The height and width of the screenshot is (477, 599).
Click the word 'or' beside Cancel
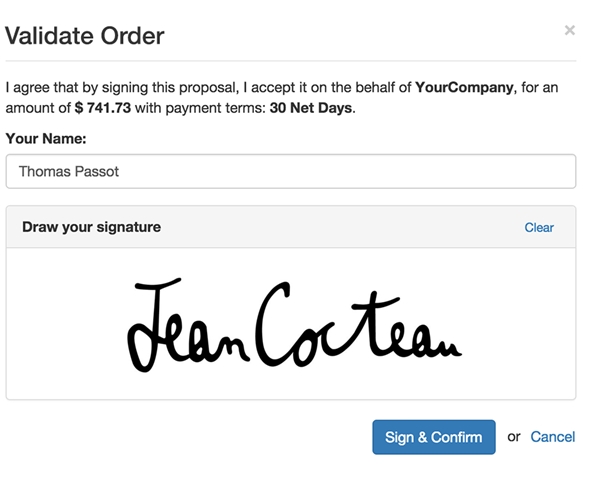[x=514, y=437]
